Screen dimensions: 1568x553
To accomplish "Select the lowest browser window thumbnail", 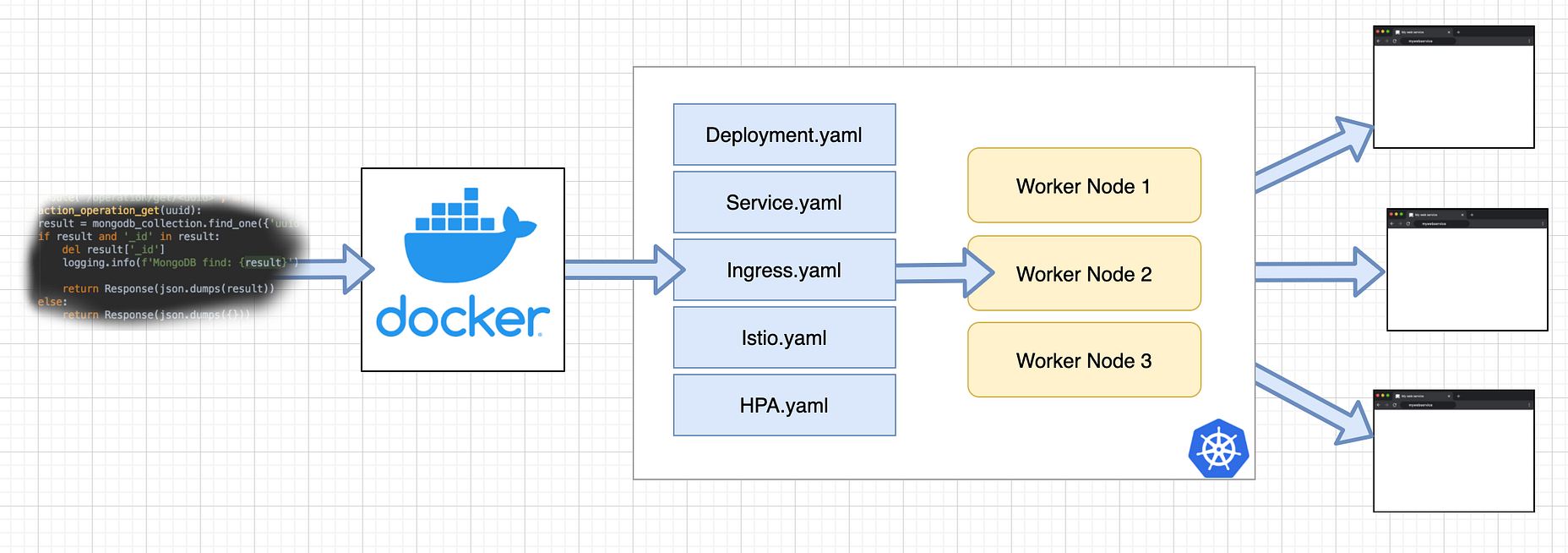I will coord(1454,451).
